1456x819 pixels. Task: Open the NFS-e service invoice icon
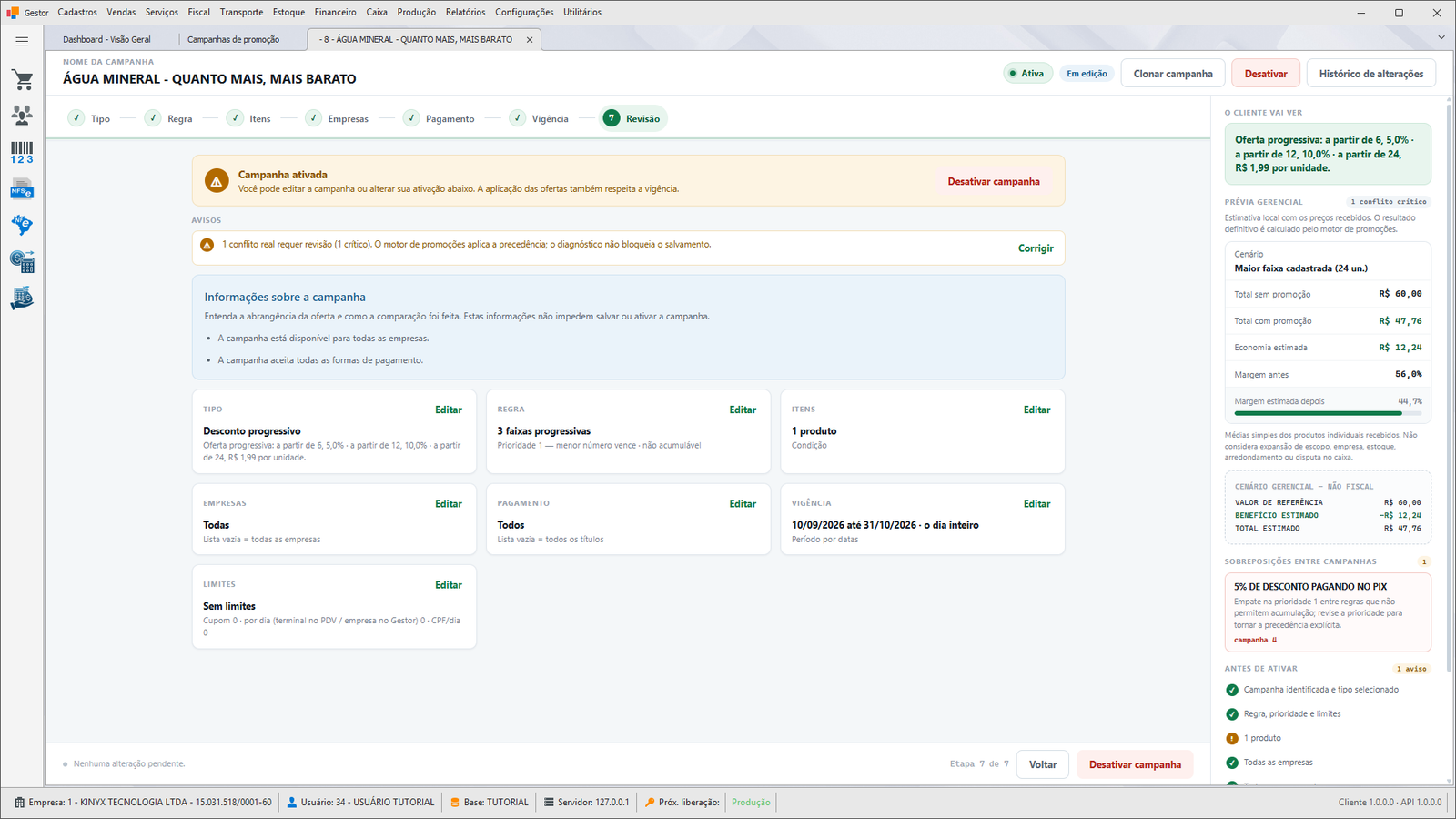tap(22, 189)
